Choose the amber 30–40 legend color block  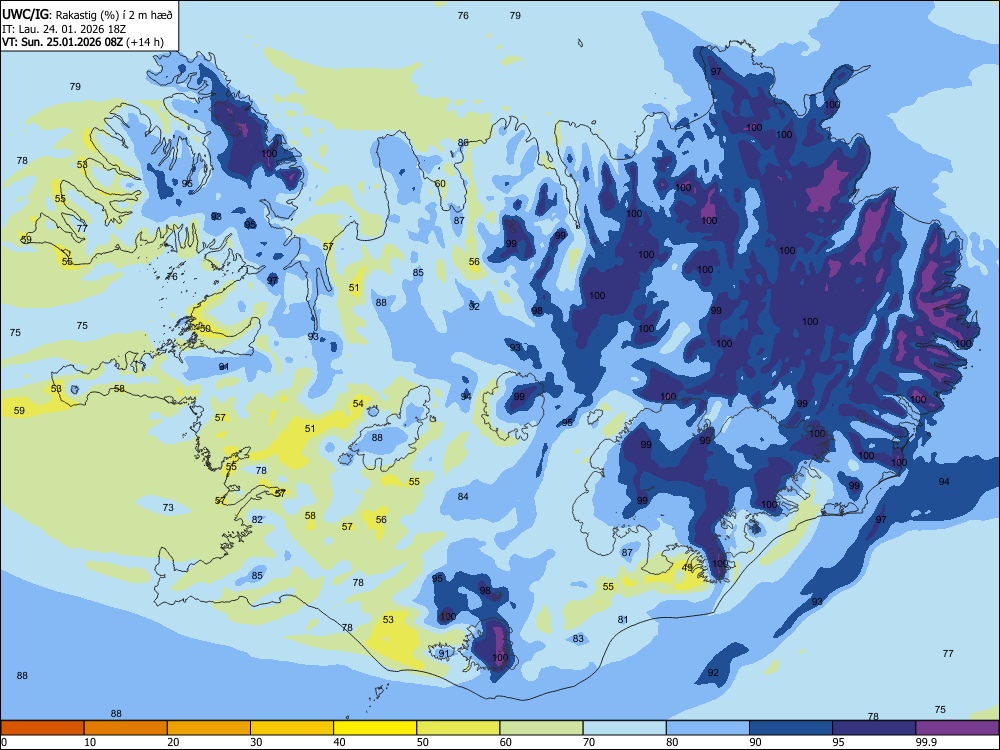point(292,728)
